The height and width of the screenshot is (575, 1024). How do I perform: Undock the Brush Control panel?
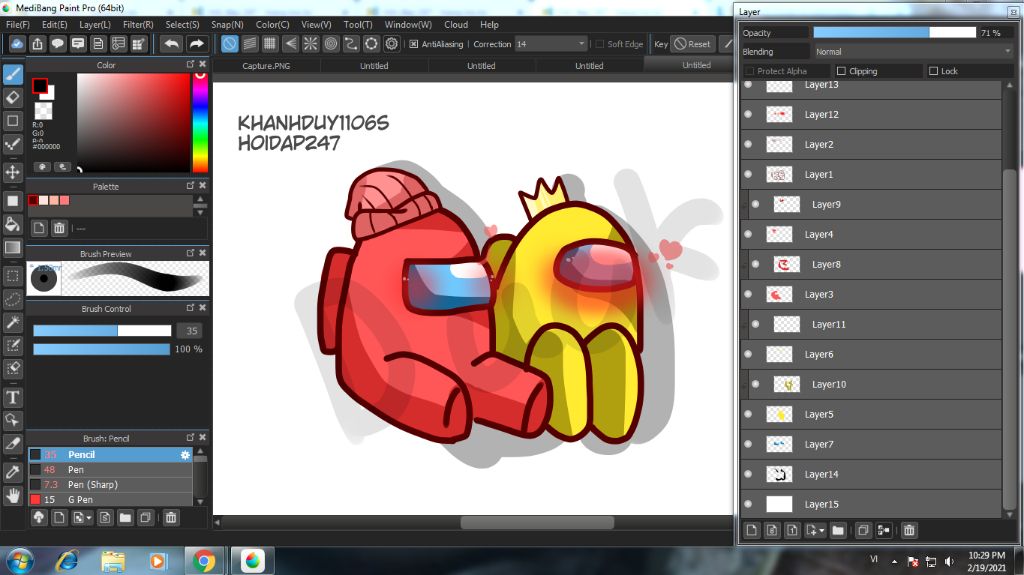(x=190, y=308)
